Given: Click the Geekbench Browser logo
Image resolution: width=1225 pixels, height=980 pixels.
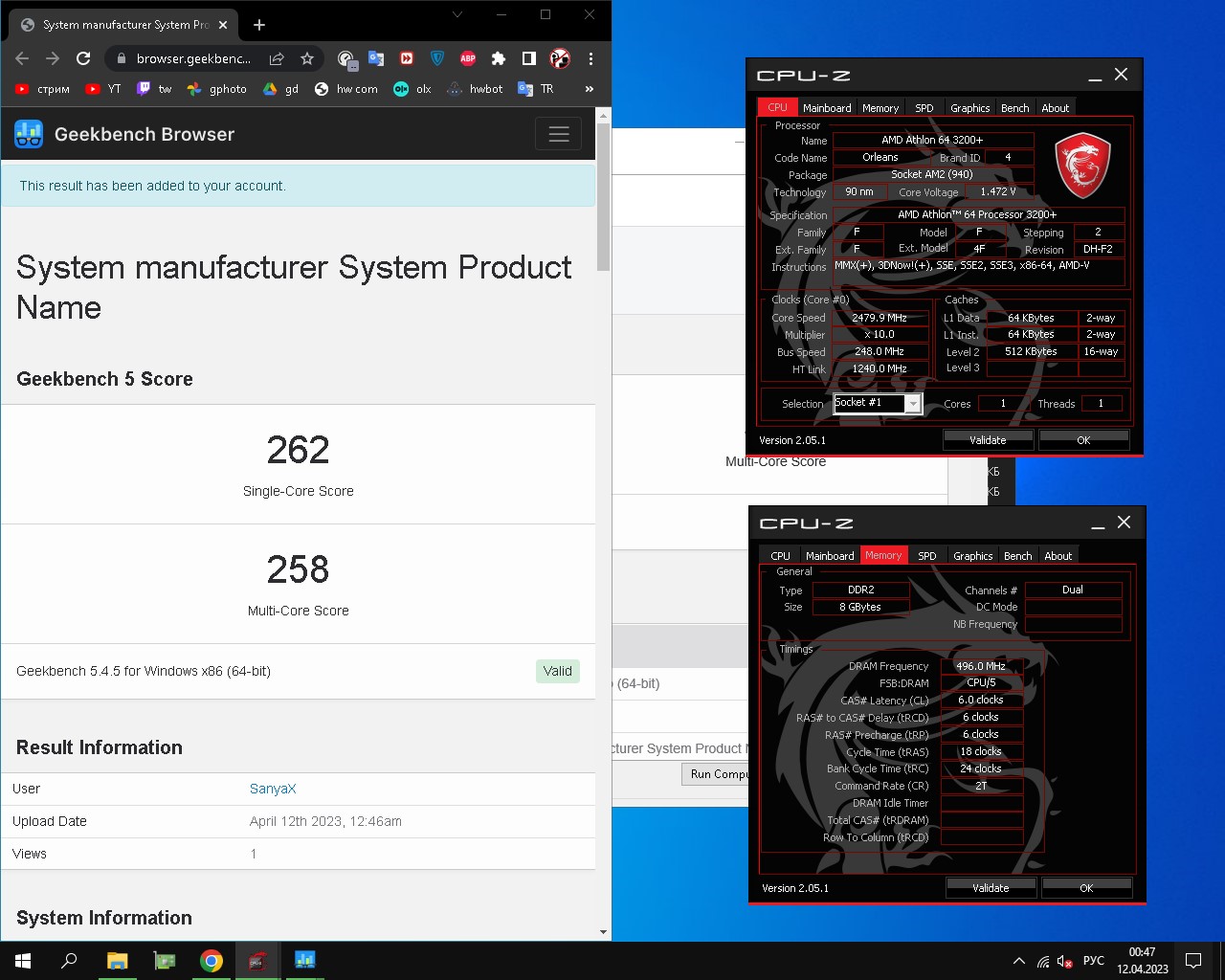Looking at the screenshot, I should pos(124,134).
